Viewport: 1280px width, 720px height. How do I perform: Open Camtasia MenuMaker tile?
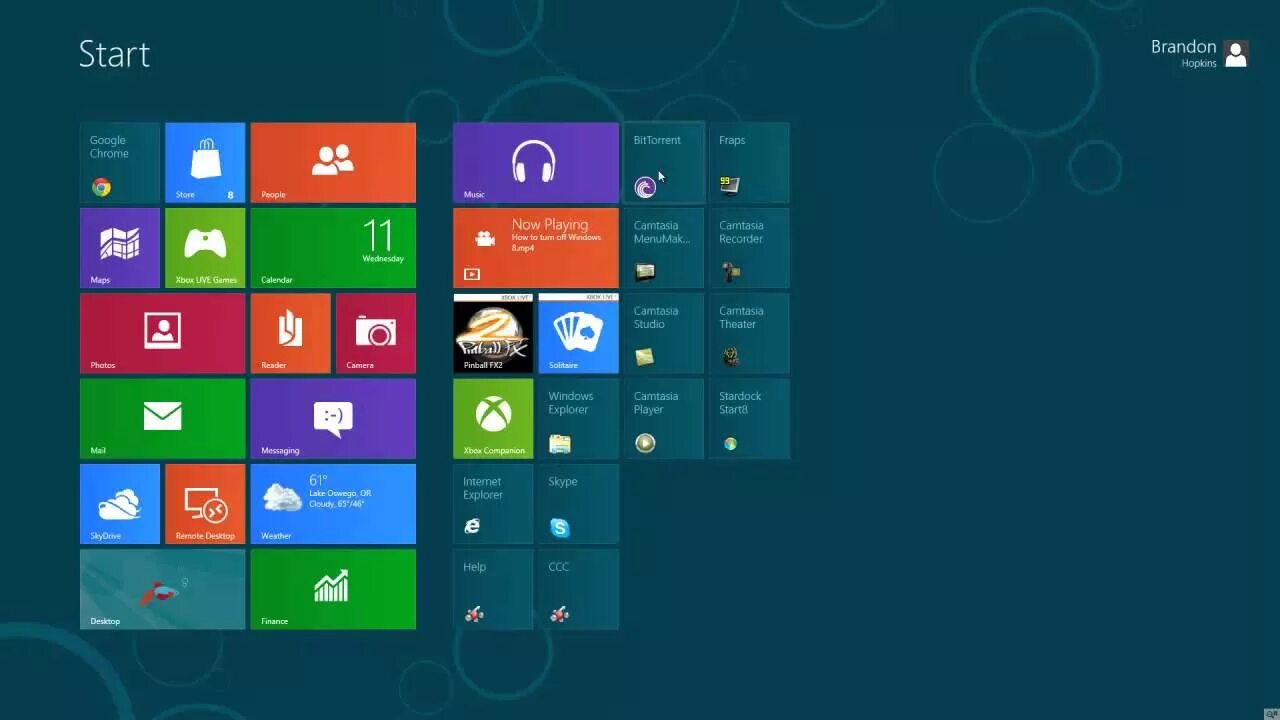(664, 248)
